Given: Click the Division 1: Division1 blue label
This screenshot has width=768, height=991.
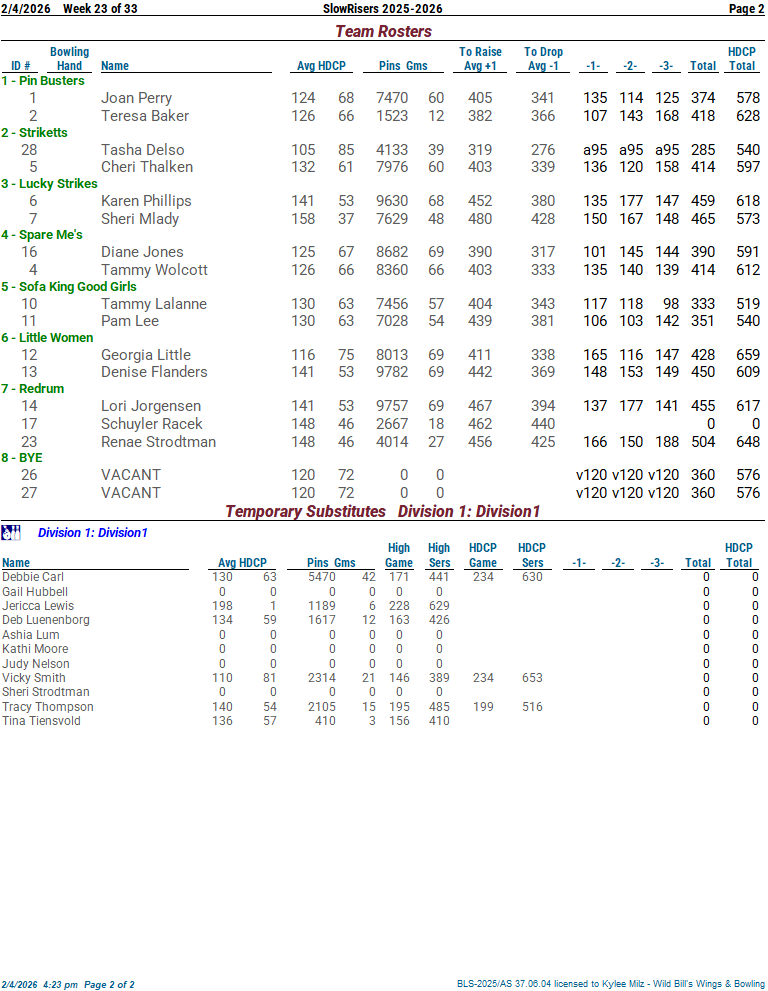Looking at the screenshot, I should pos(92,533).
